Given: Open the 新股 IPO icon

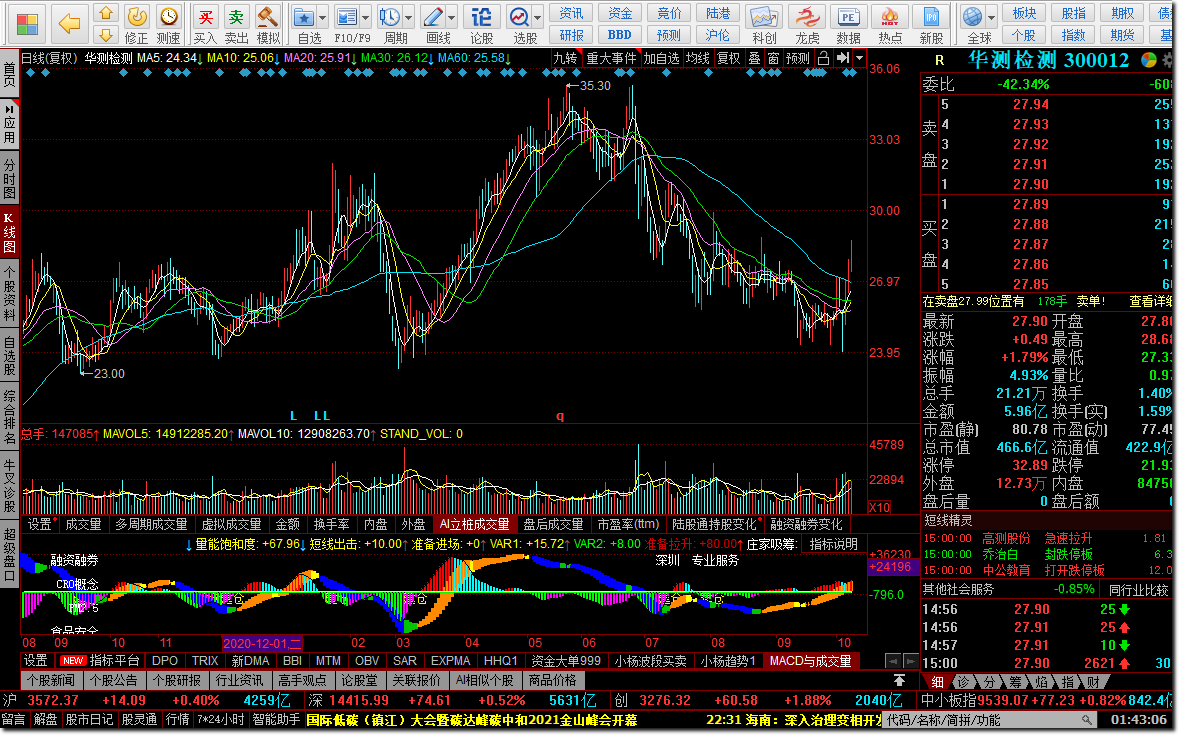Looking at the screenshot, I should [x=932, y=17].
